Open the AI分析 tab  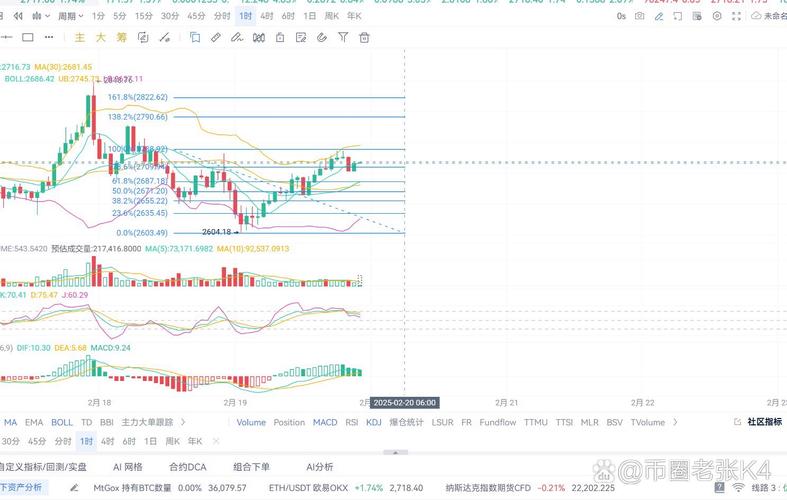pos(320,467)
